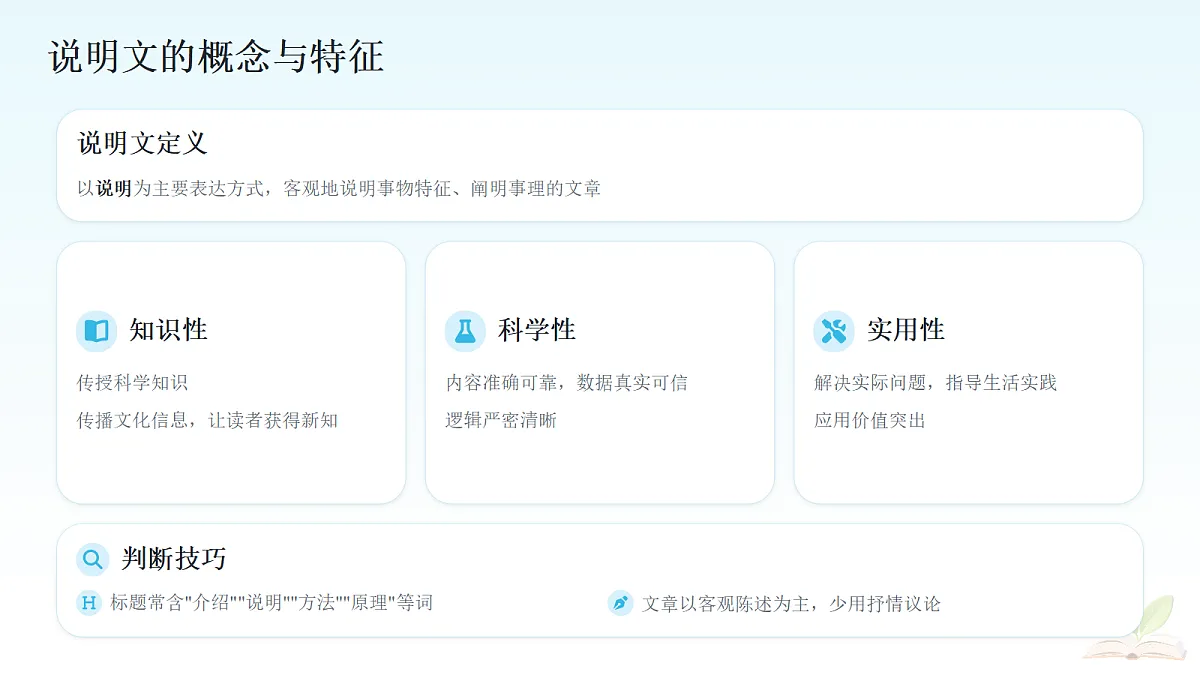
Task: Click the 实用性 card heading
Action: tap(906, 330)
